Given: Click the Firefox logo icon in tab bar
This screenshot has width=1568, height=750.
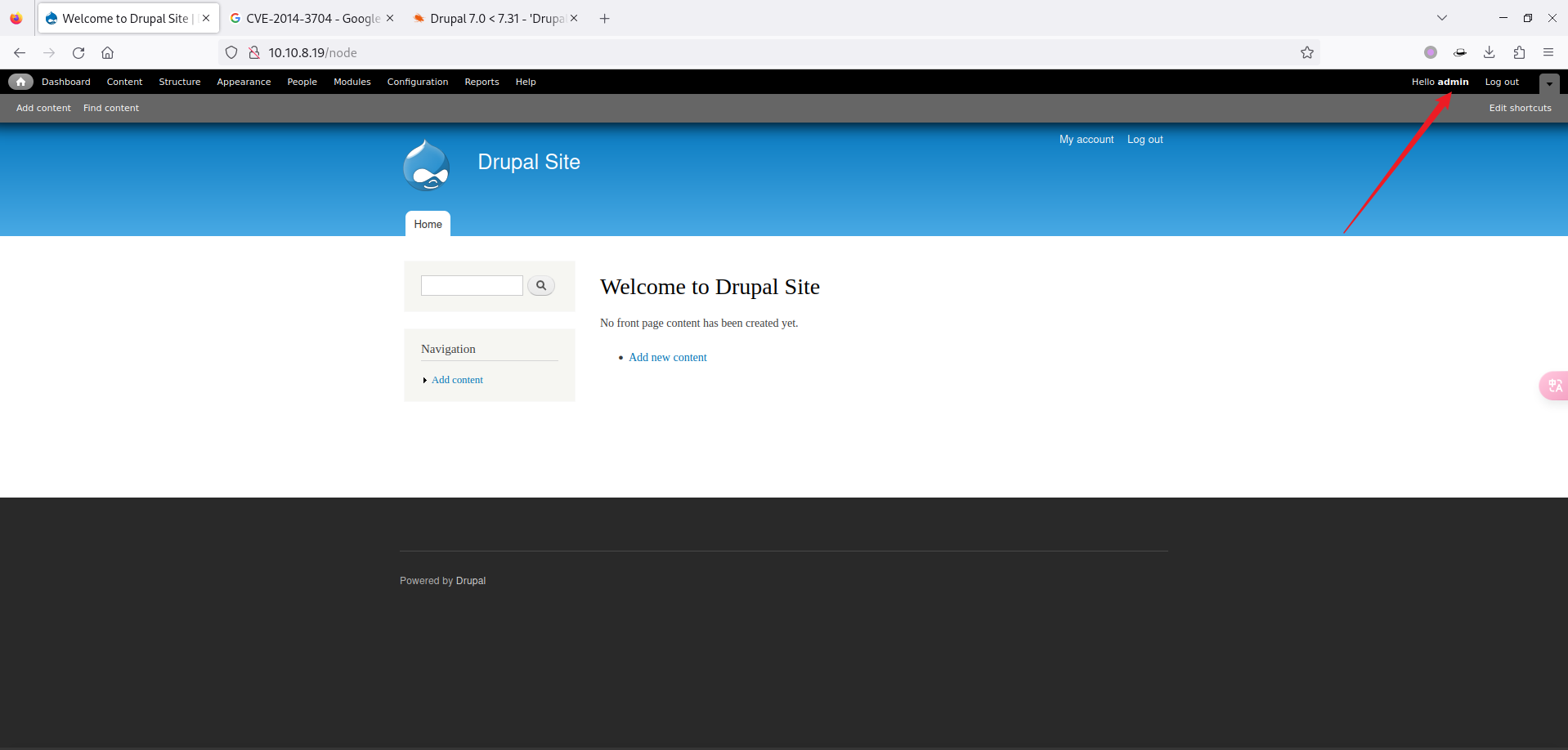Looking at the screenshot, I should click(16, 18).
